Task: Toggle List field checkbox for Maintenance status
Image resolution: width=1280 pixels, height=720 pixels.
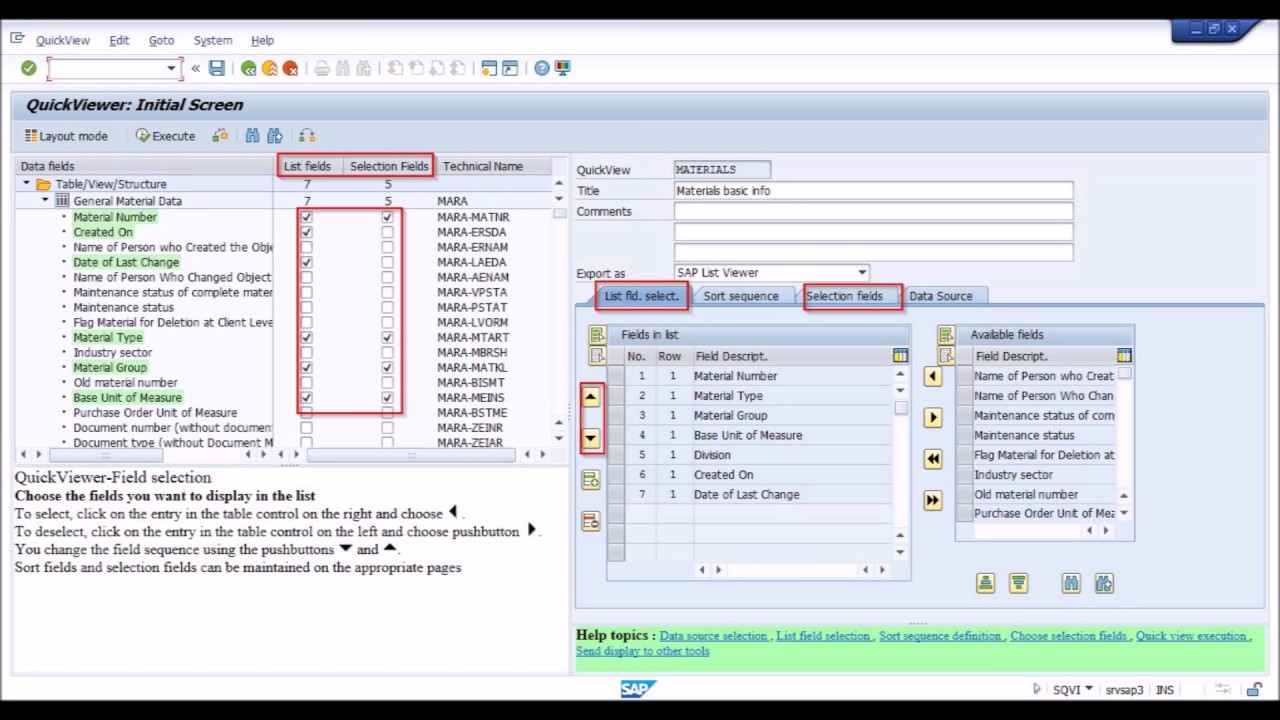Action: [307, 307]
